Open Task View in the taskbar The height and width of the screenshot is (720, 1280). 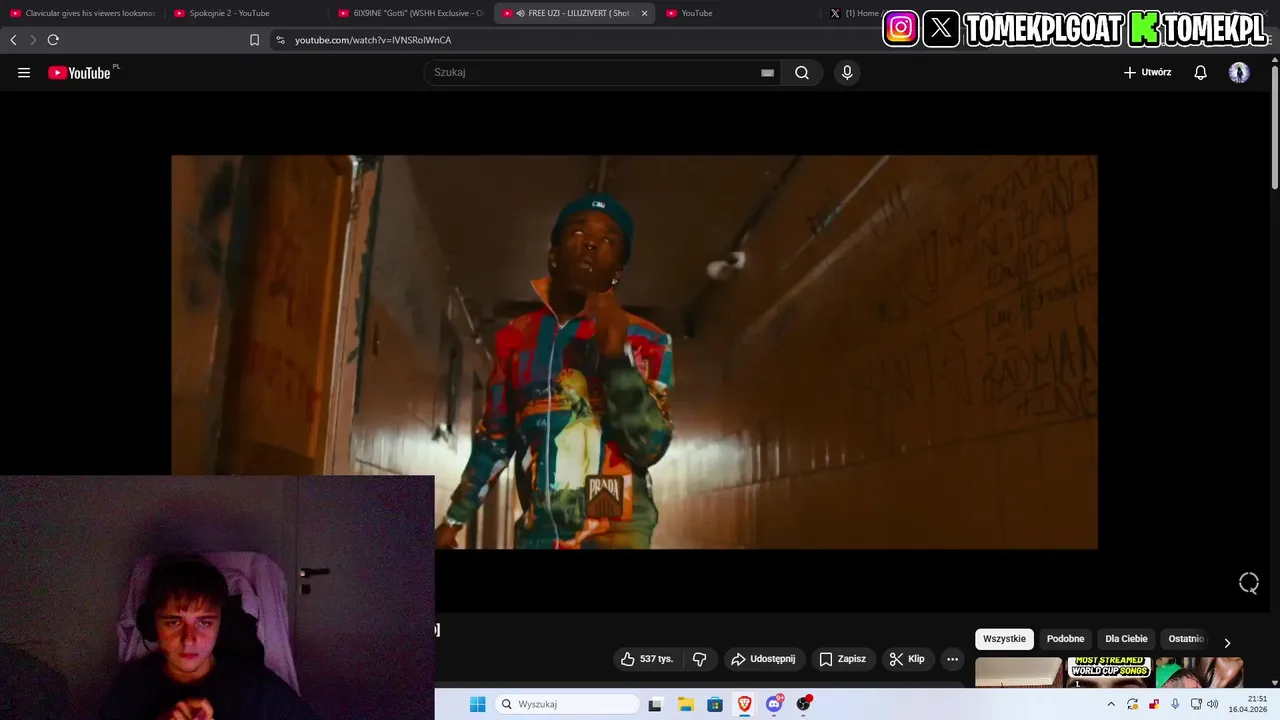655,704
